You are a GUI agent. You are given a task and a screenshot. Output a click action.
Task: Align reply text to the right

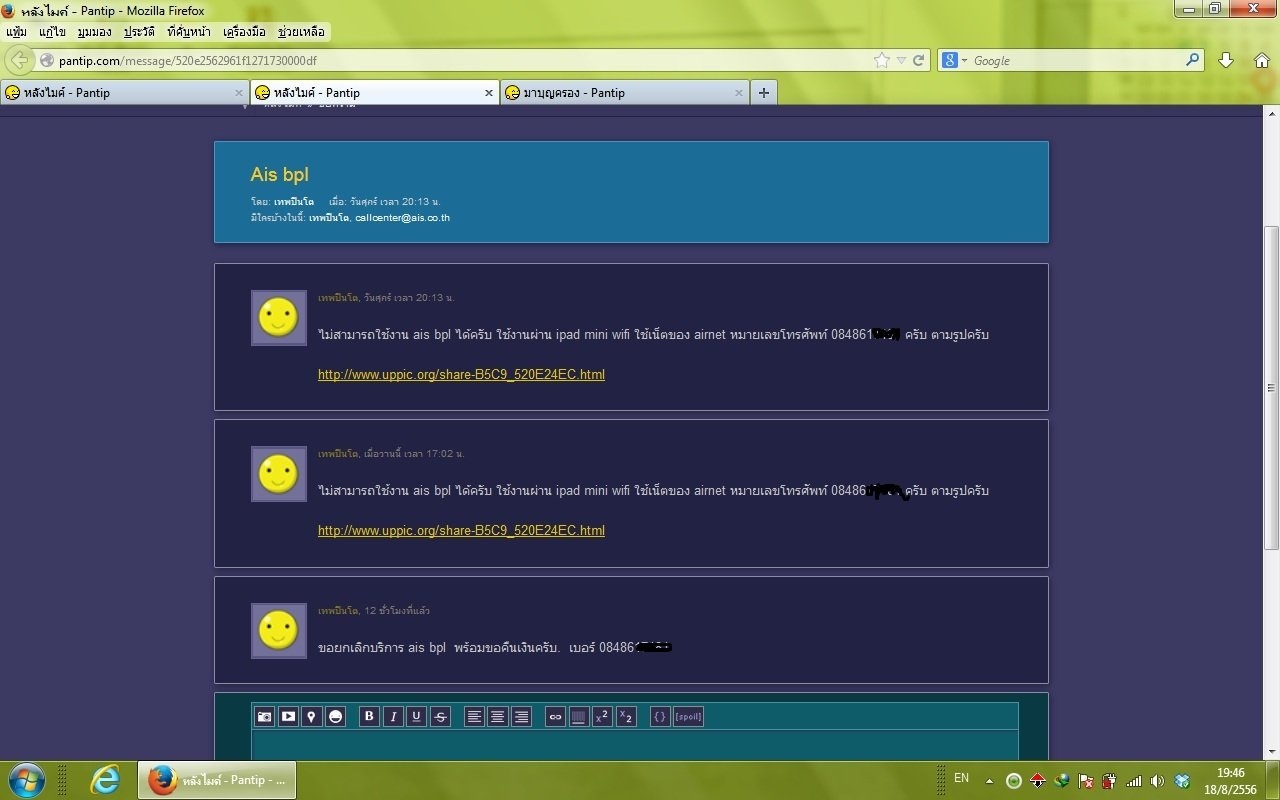pyautogui.click(x=521, y=716)
